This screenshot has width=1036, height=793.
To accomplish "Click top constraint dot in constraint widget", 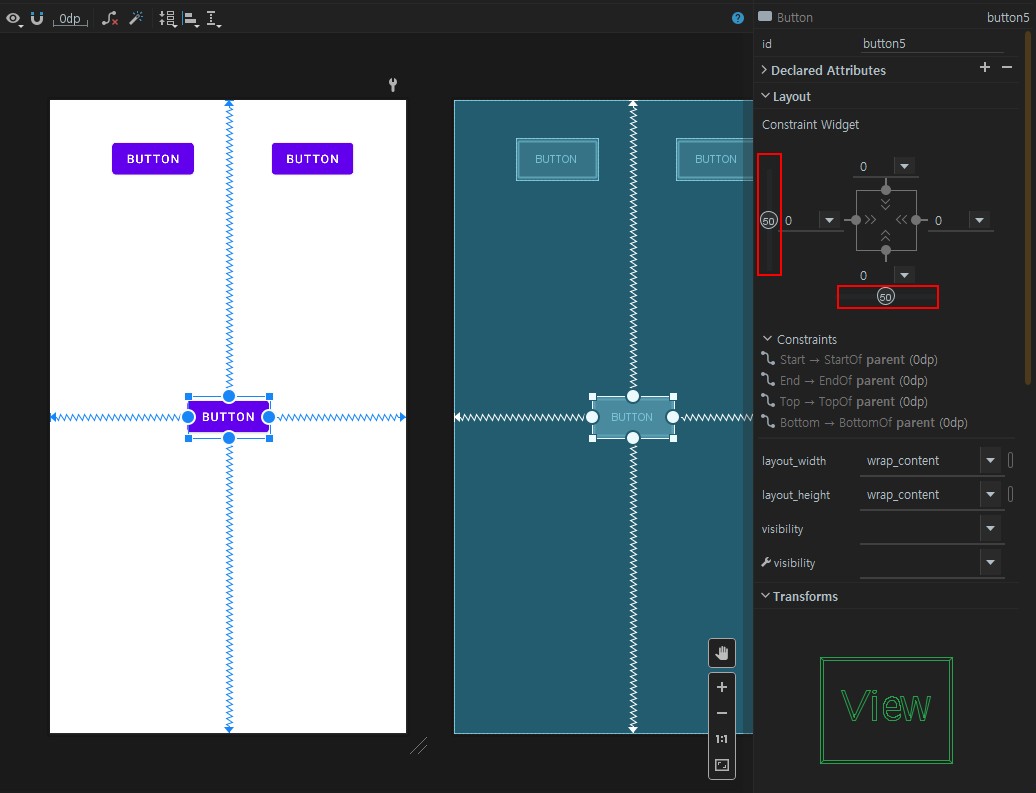I will [x=886, y=190].
